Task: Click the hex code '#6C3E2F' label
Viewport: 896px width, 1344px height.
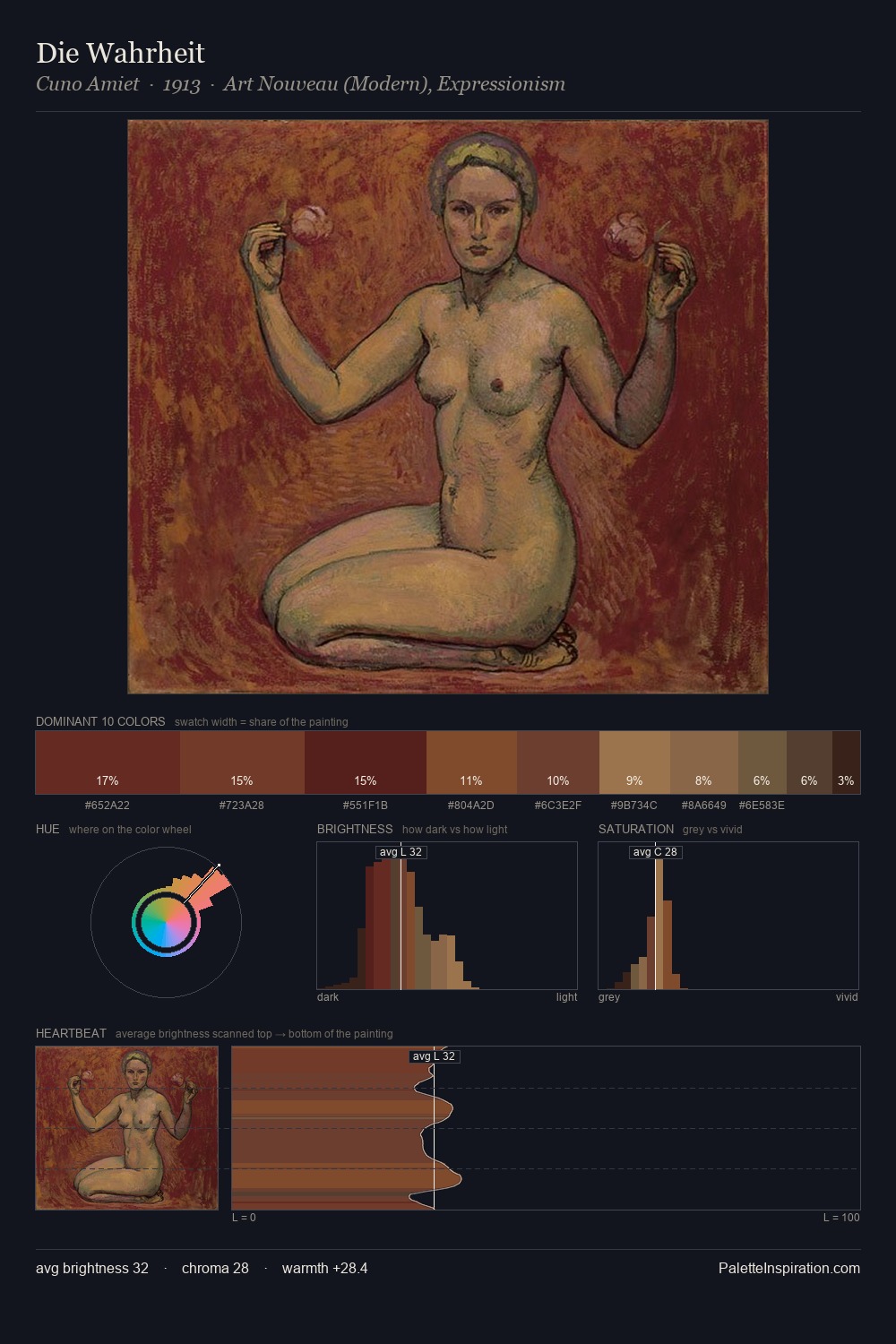Action: 558,806
